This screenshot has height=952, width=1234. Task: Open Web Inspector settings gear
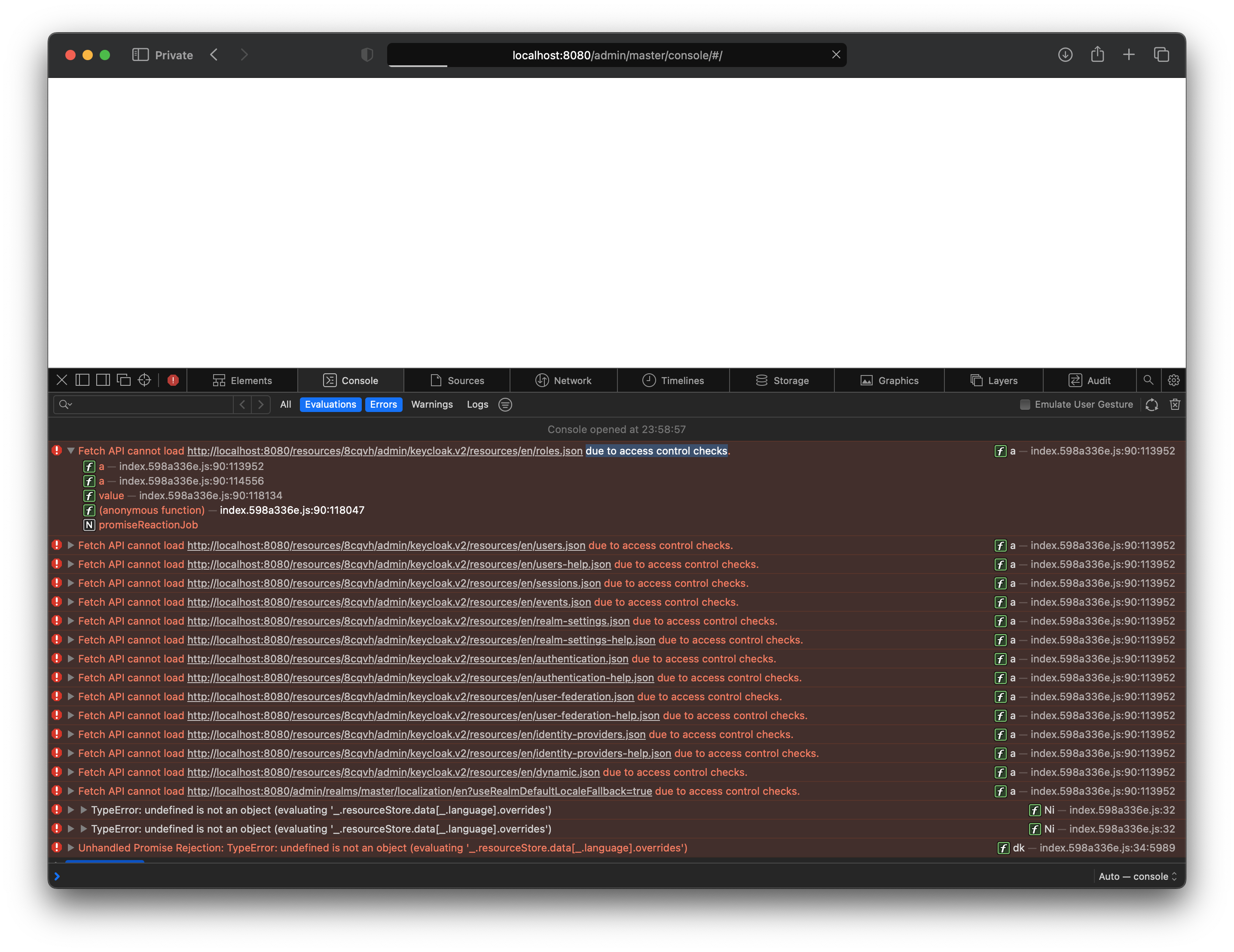1173,380
